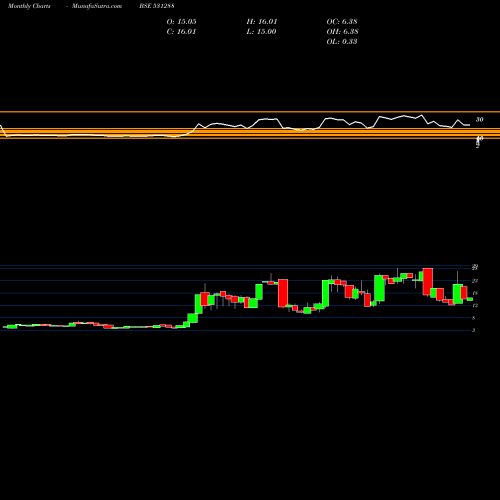This screenshot has height=500, width=500.
Task: Click the 'Monthly Charts' title text
Action: pyautogui.click(x=29, y=6)
